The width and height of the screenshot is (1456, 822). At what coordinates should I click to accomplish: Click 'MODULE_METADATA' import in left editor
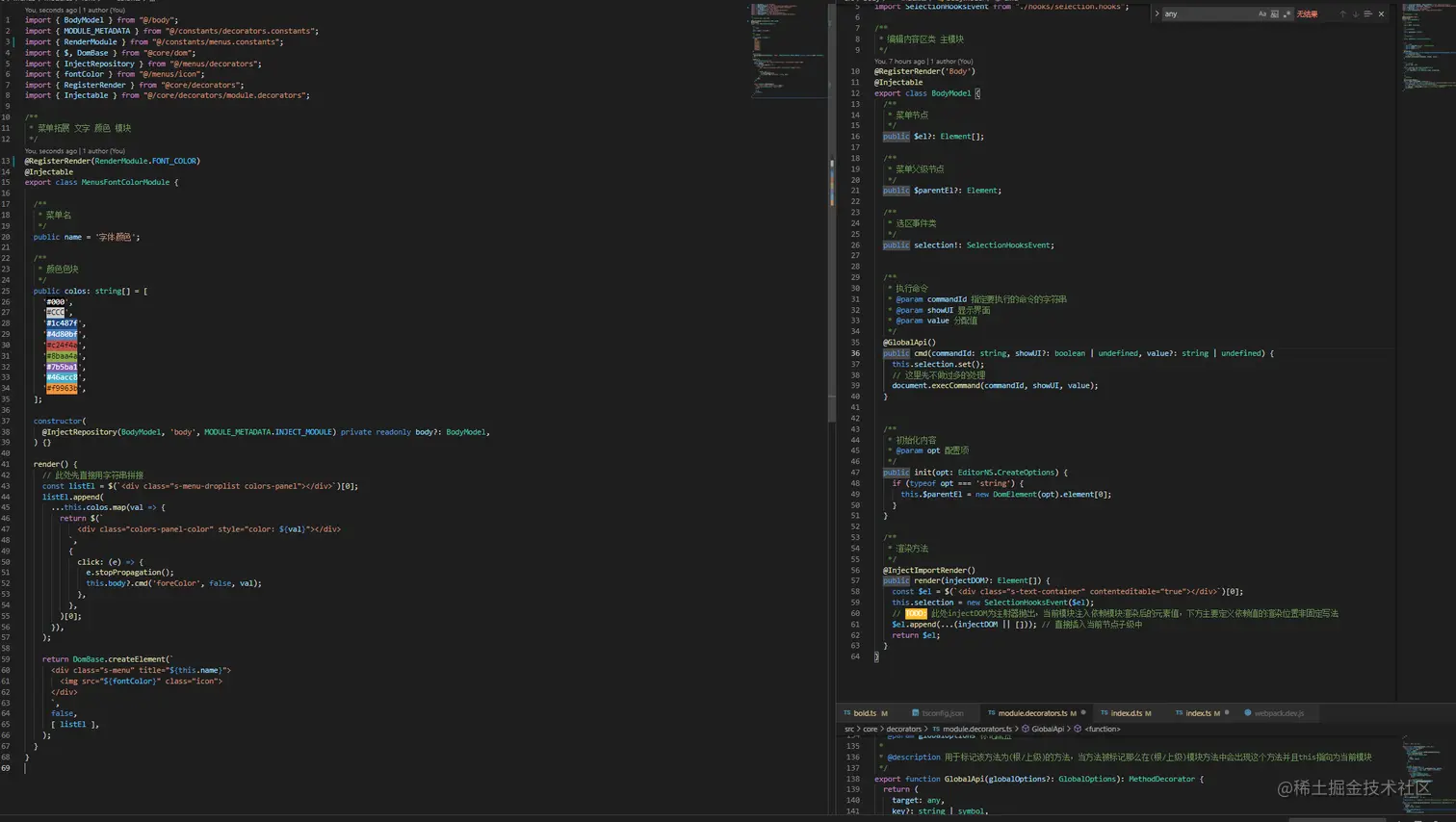tap(97, 31)
